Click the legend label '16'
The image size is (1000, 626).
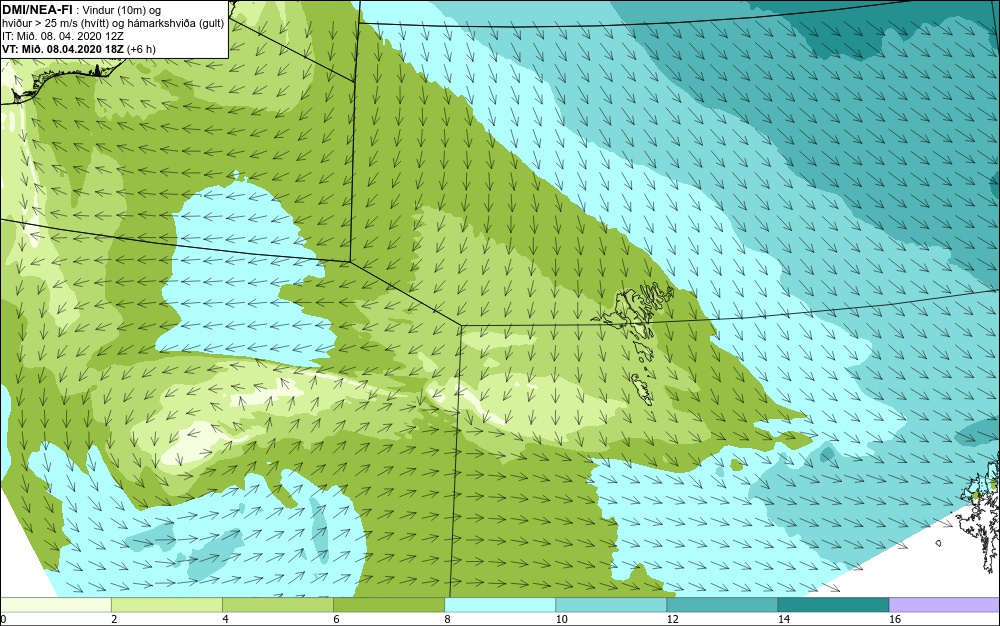[x=895, y=619]
